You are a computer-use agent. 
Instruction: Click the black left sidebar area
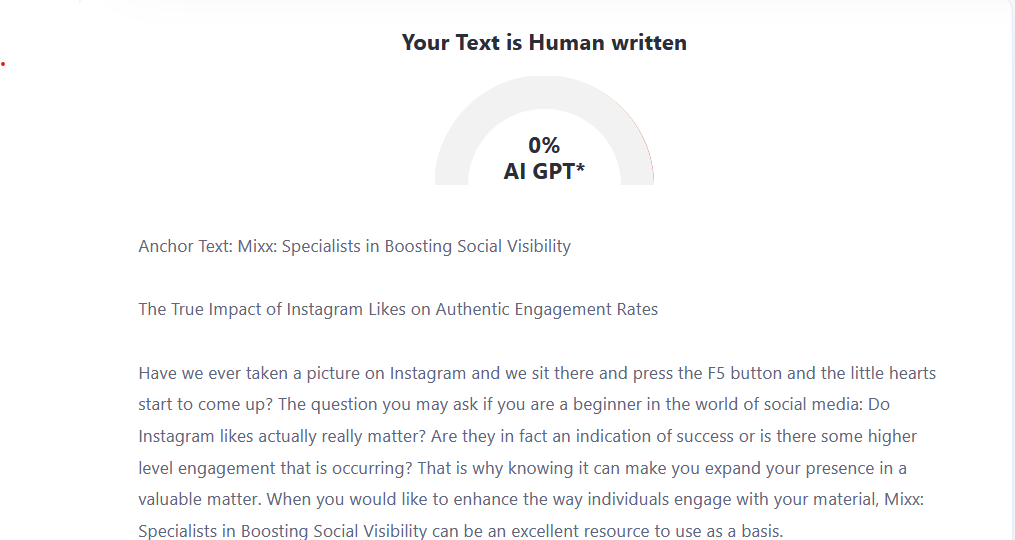point(39,300)
